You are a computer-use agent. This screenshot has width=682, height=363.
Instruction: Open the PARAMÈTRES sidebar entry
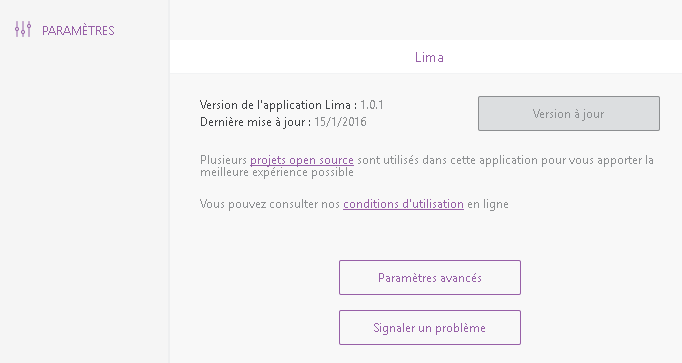[64, 30]
